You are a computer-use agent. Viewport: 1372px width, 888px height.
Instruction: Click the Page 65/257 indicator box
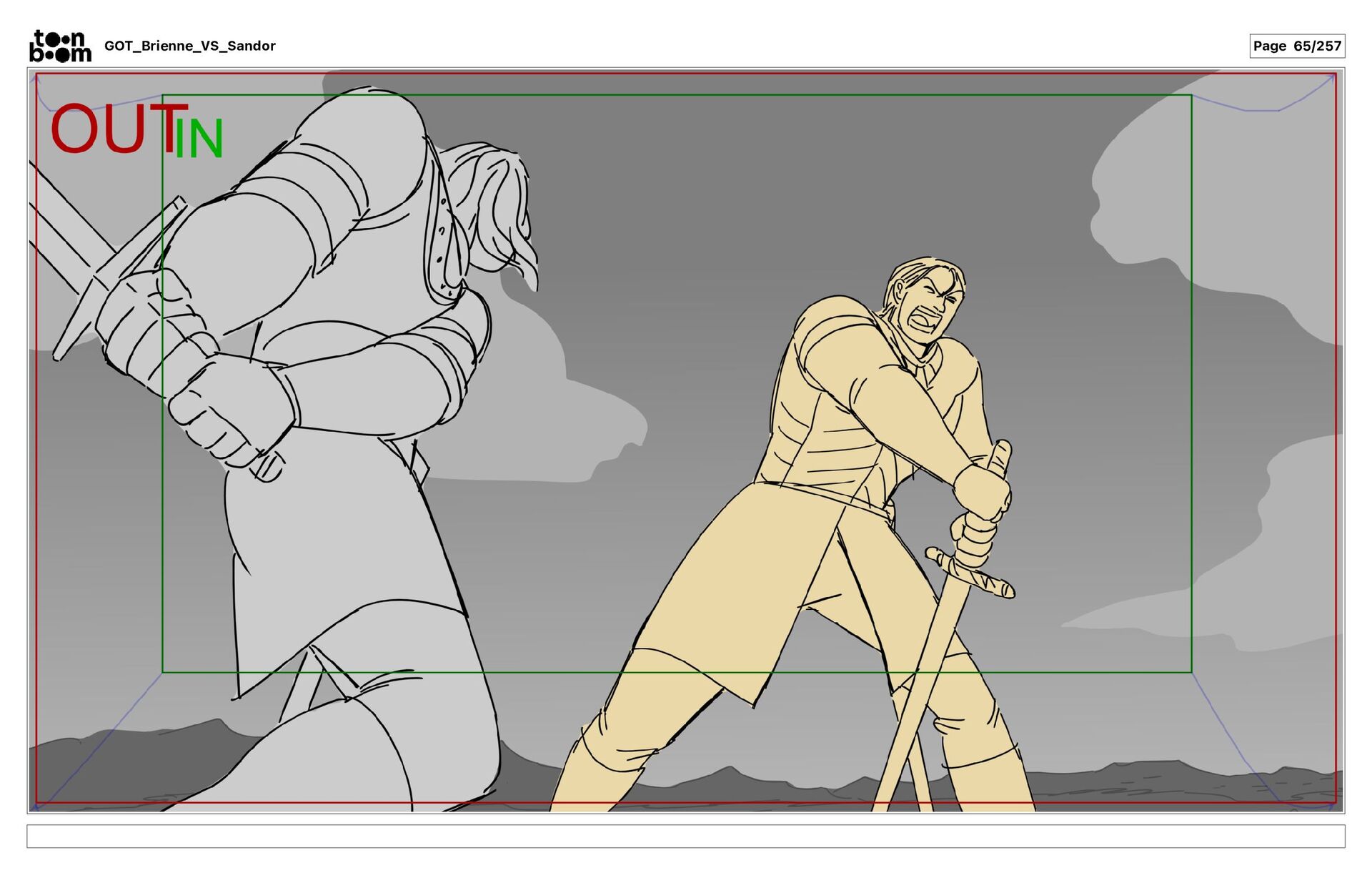point(1296,46)
